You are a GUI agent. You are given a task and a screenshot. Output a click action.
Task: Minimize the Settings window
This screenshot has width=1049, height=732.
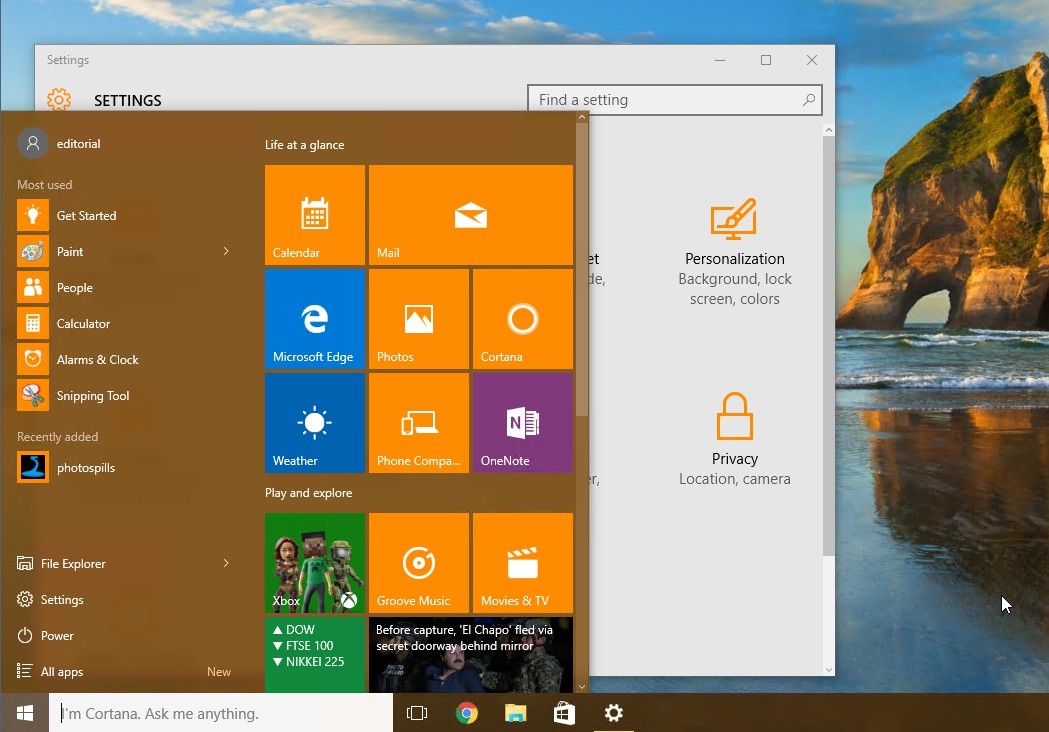(x=720, y=60)
